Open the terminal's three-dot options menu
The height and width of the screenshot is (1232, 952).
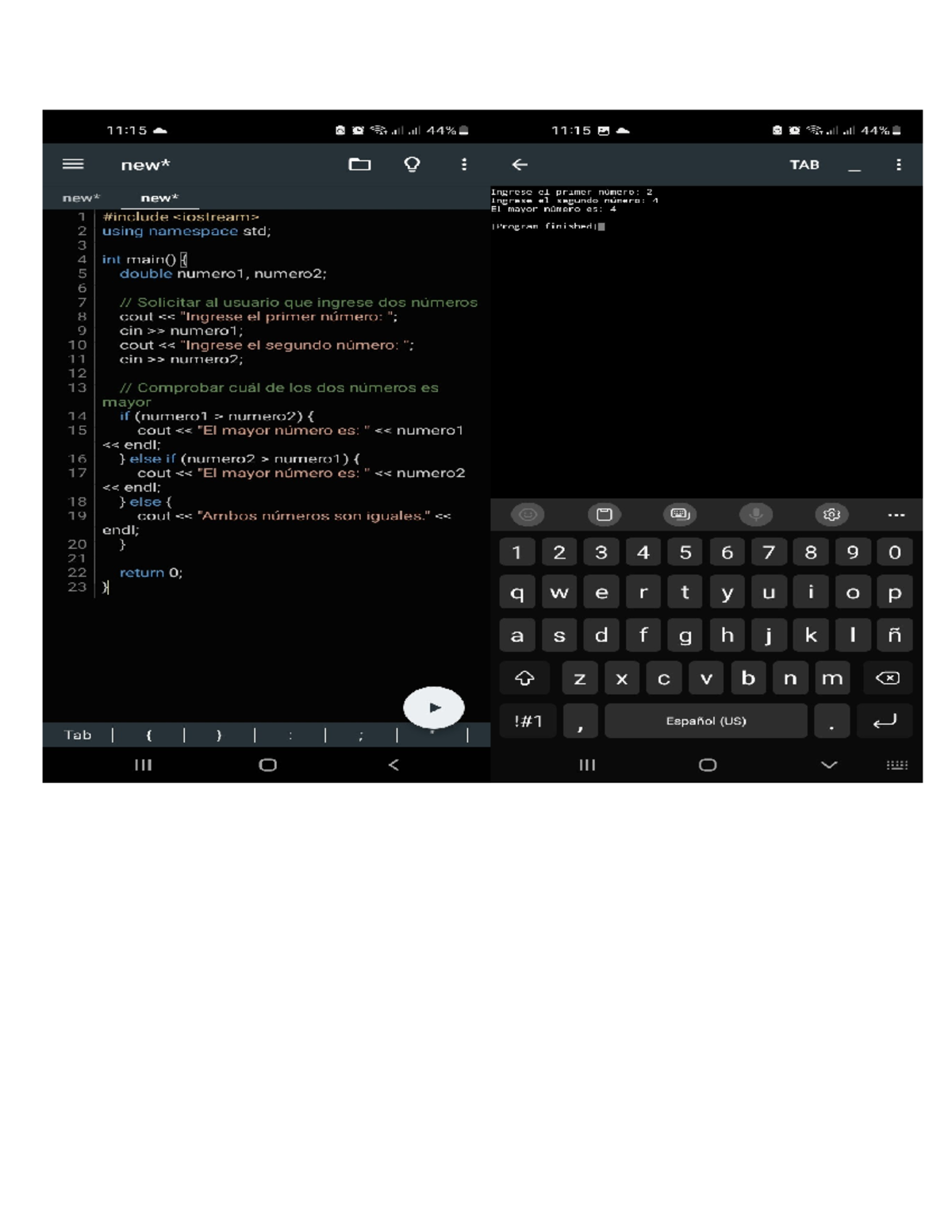coord(898,164)
